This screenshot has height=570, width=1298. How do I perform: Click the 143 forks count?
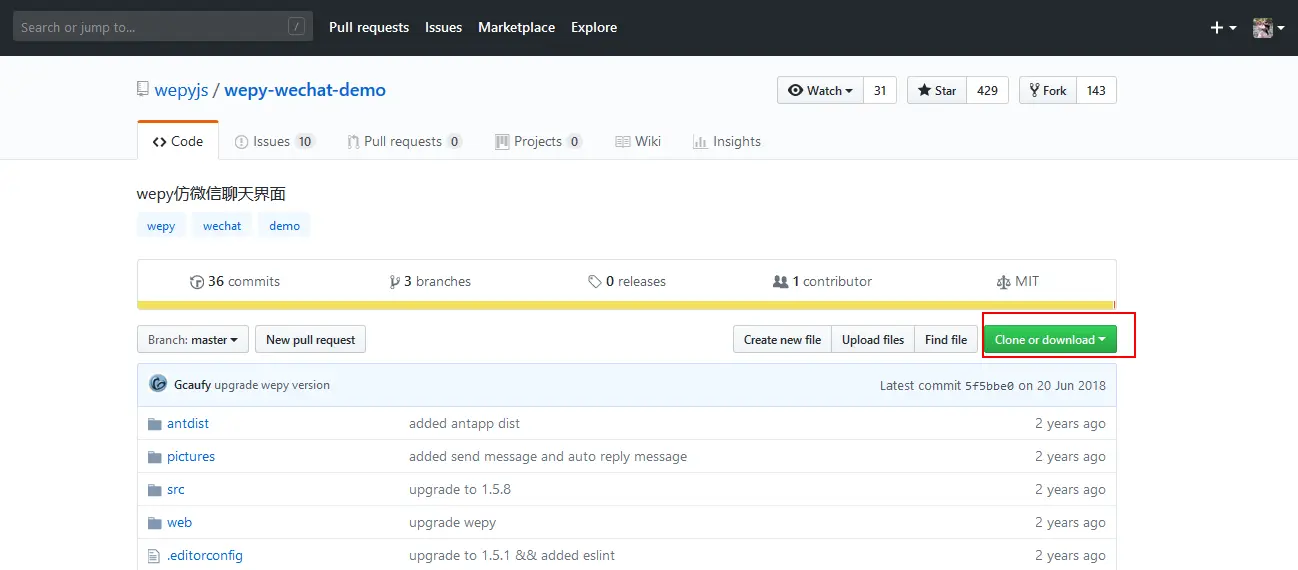tap(1096, 90)
